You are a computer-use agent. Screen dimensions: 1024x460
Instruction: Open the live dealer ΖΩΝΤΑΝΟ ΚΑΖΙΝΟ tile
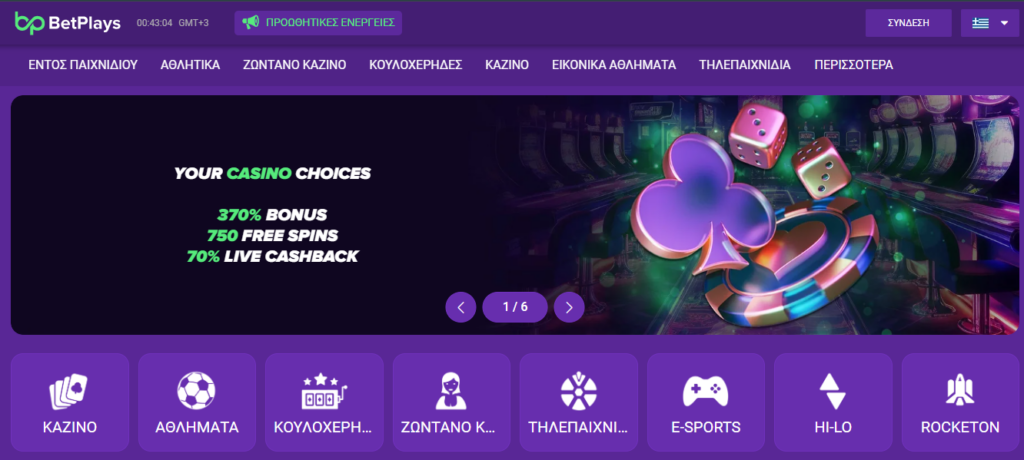(x=451, y=402)
